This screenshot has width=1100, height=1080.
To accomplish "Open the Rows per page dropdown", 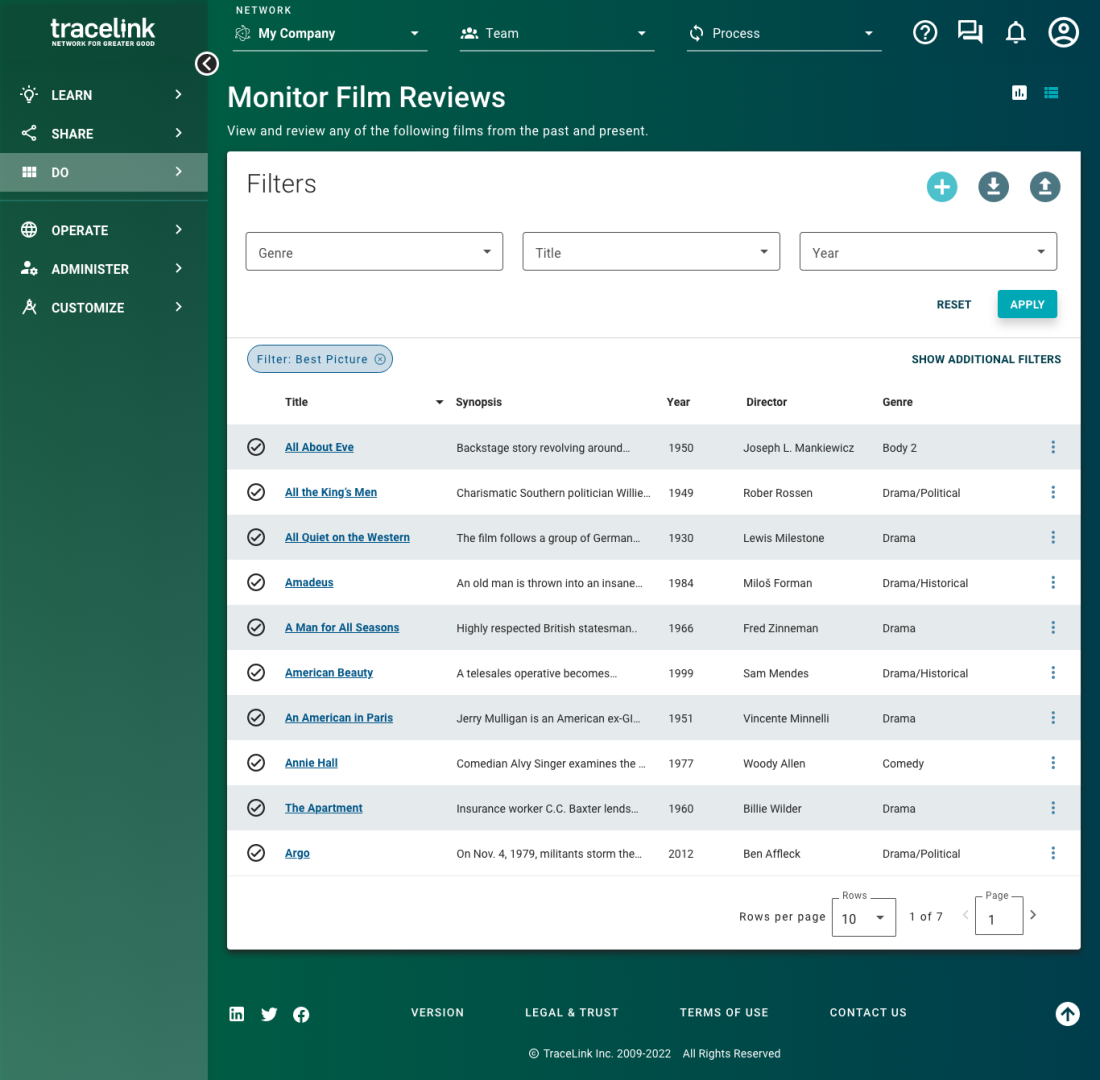I will (863, 917).
